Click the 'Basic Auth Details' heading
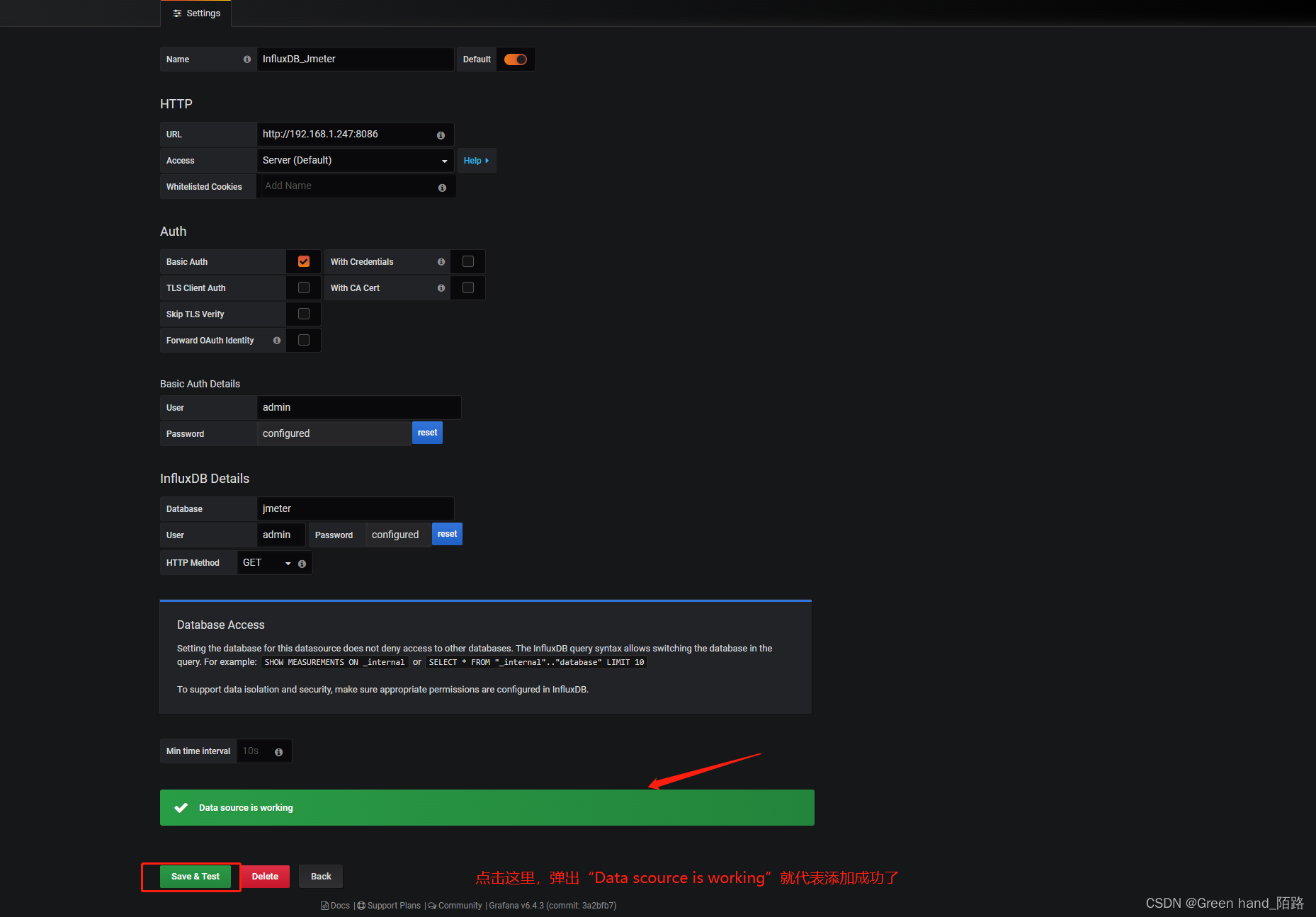Viewport: 1316px width, 917px height. pos(200,384)
